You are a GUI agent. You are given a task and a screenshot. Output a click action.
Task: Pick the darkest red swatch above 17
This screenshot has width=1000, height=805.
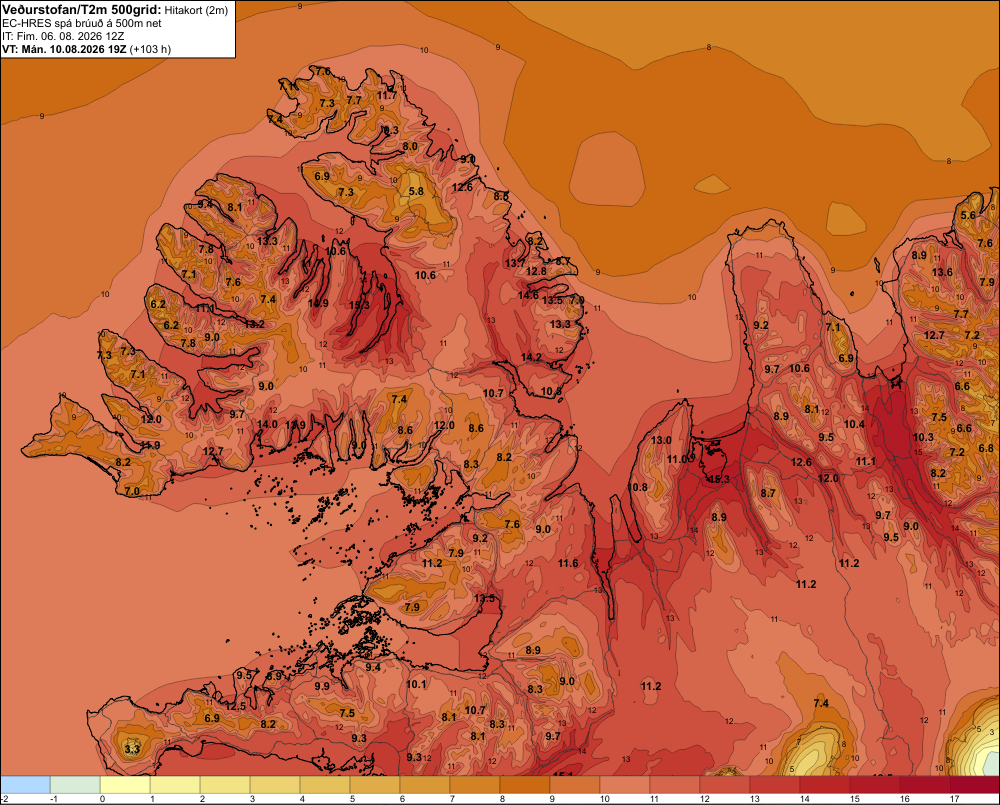click(x=974, y=784)
